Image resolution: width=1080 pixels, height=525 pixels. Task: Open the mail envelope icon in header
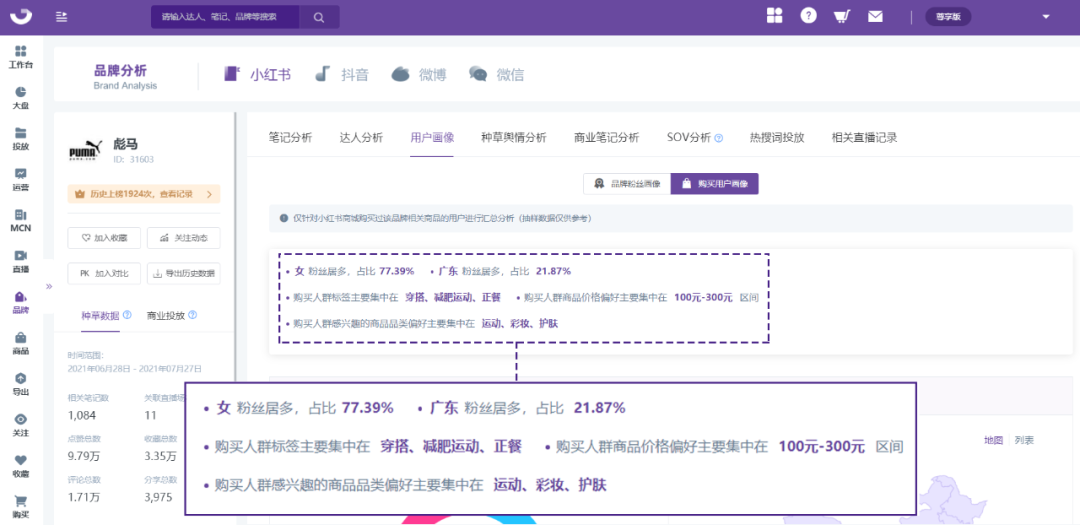coord(875,16)
